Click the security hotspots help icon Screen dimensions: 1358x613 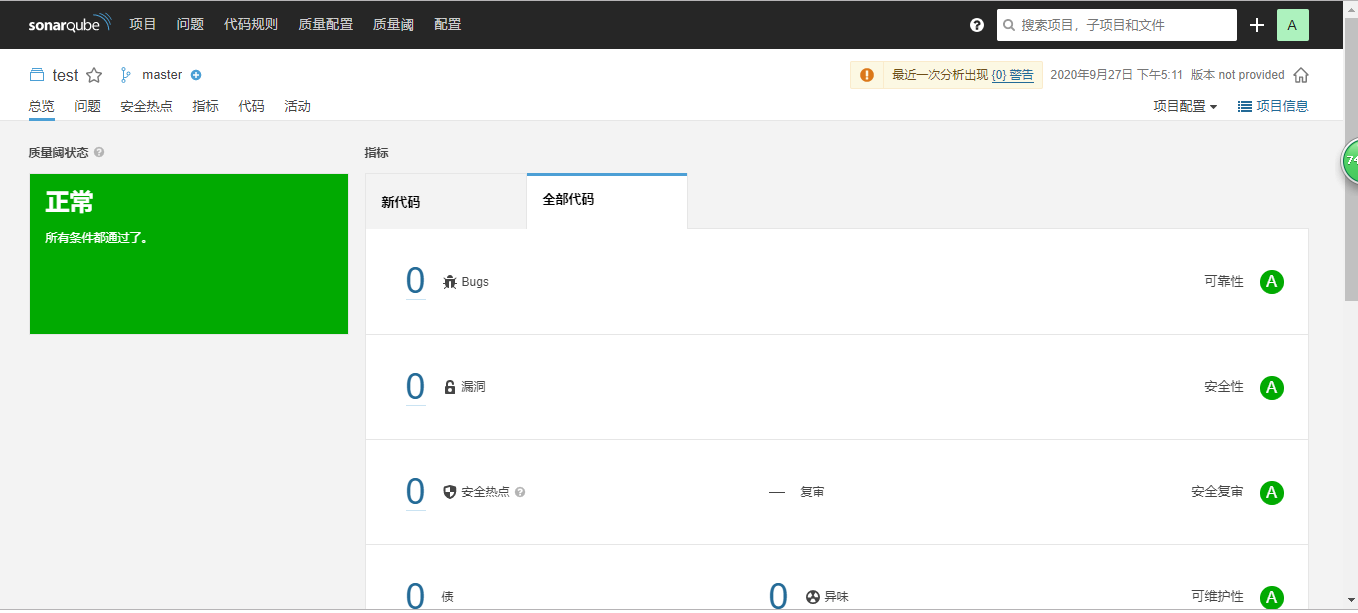(x=520, y=492)
